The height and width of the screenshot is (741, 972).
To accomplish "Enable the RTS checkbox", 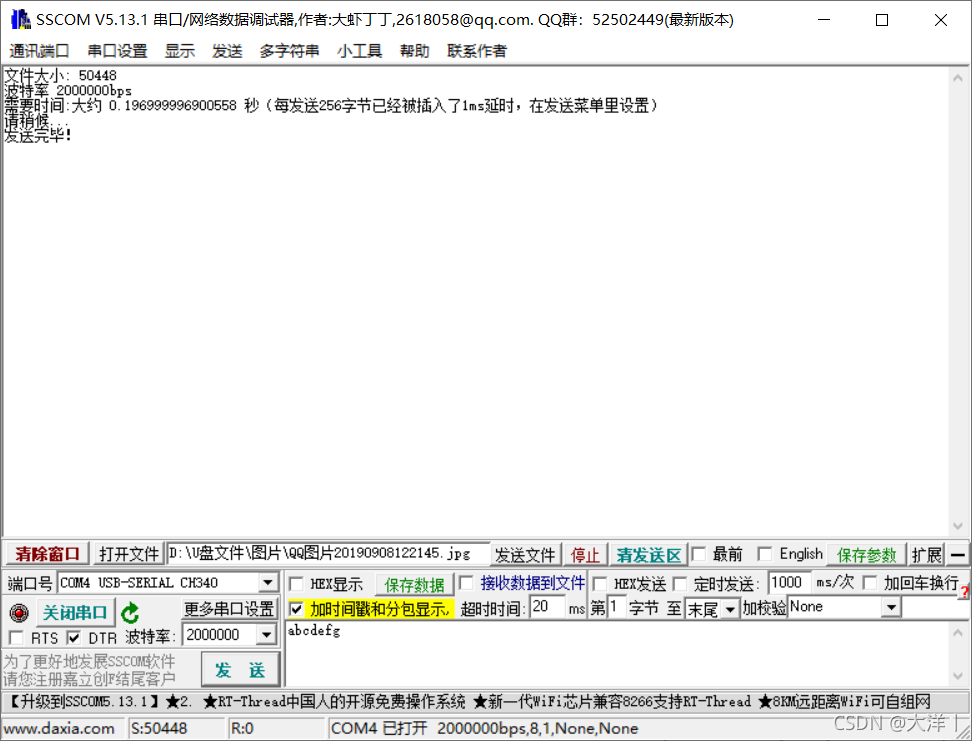I will (x=16, y=637).
